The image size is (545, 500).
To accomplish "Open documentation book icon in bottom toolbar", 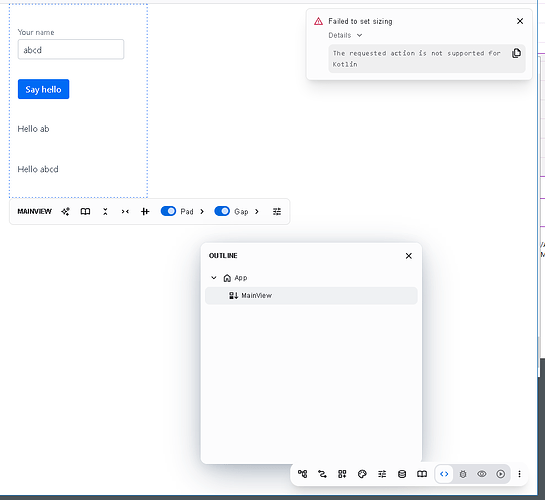I will (x=422, y=474).
